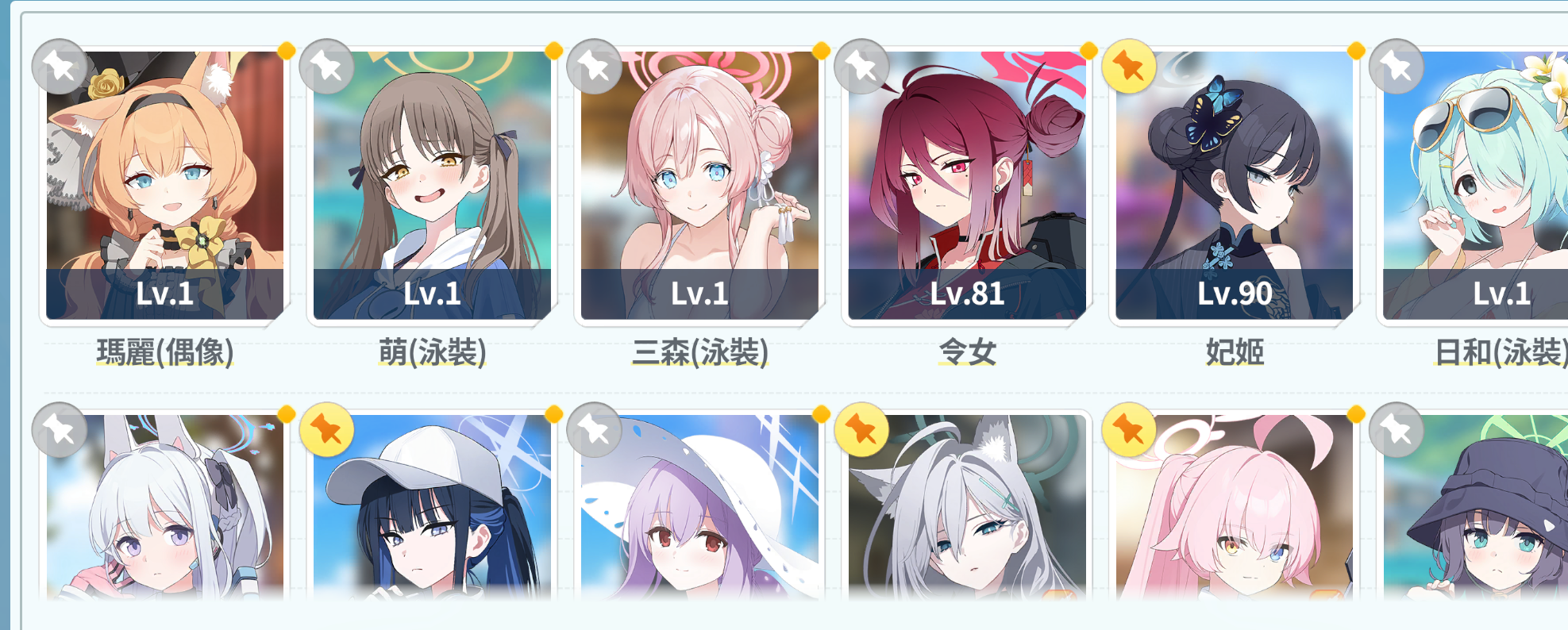Unpin the gray wolf-ear girl card
The height and width of the screenshot is (630, 1568).
tap(862, 430)
